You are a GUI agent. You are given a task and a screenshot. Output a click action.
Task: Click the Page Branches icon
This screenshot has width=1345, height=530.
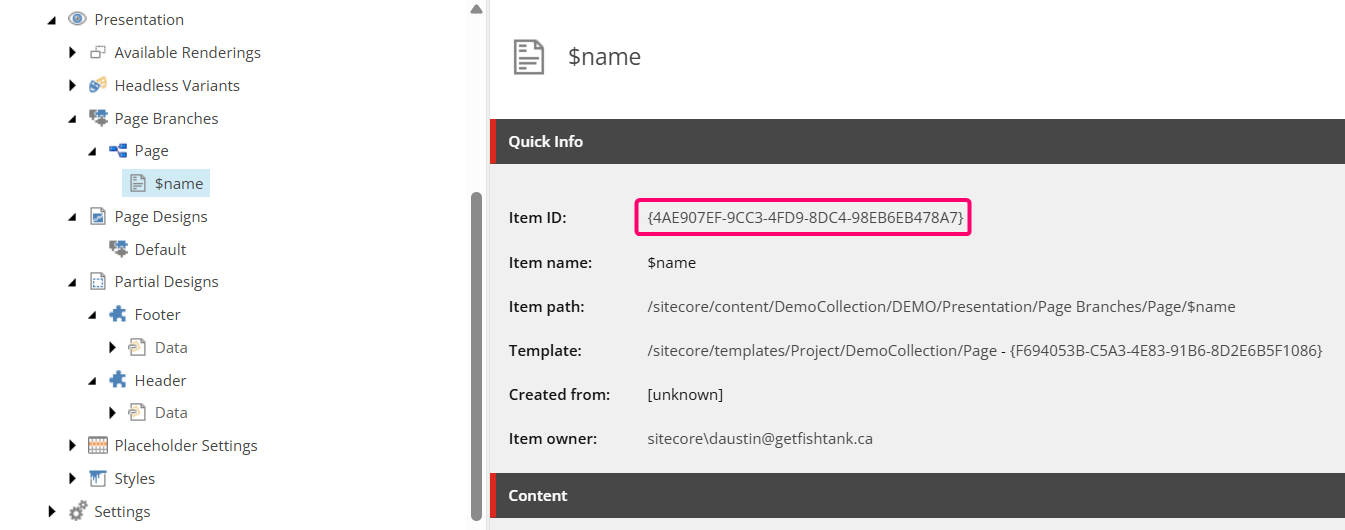[x=98, y=118]
